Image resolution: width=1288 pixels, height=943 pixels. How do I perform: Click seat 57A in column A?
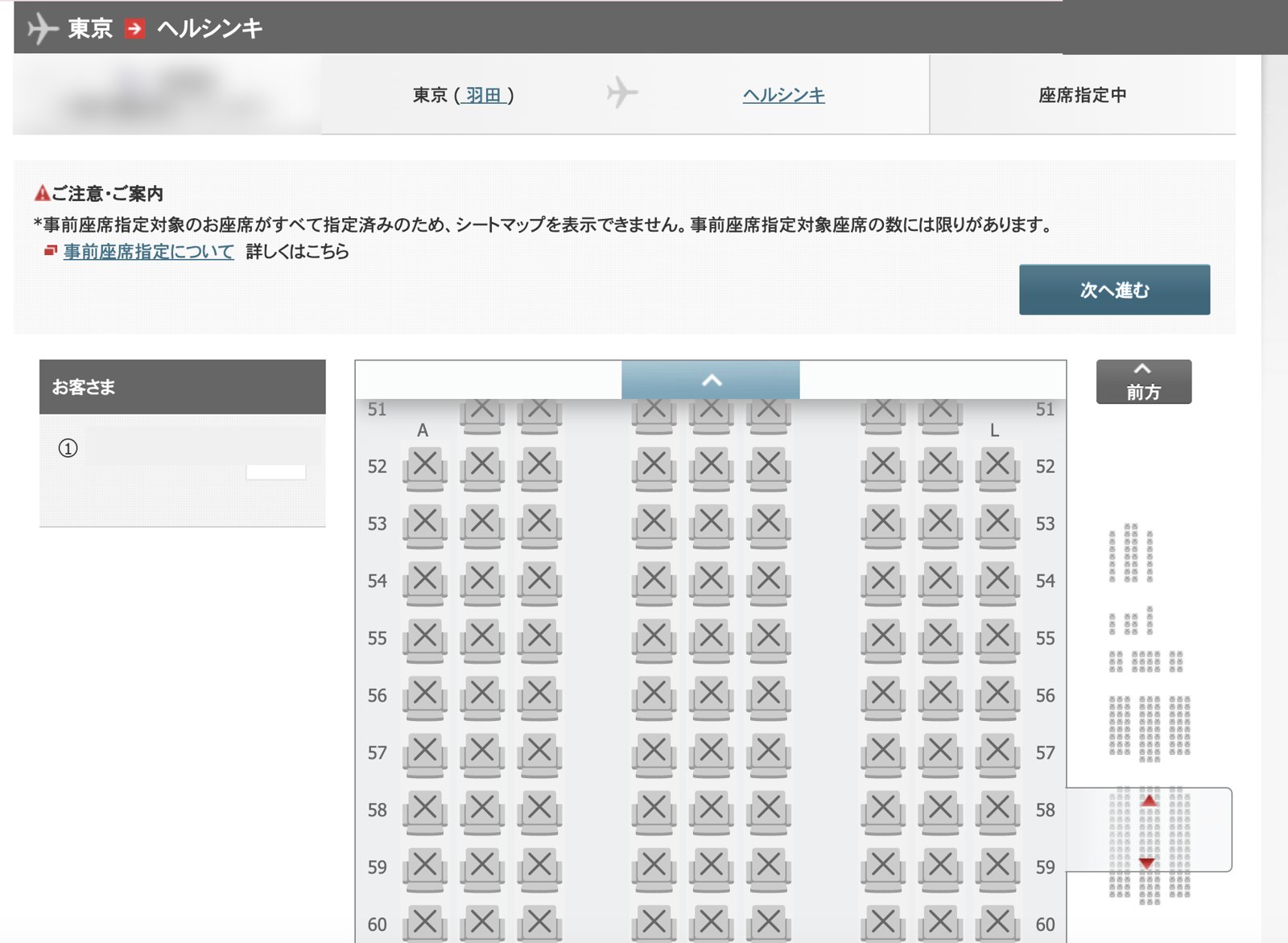click(x=425, y=755)
